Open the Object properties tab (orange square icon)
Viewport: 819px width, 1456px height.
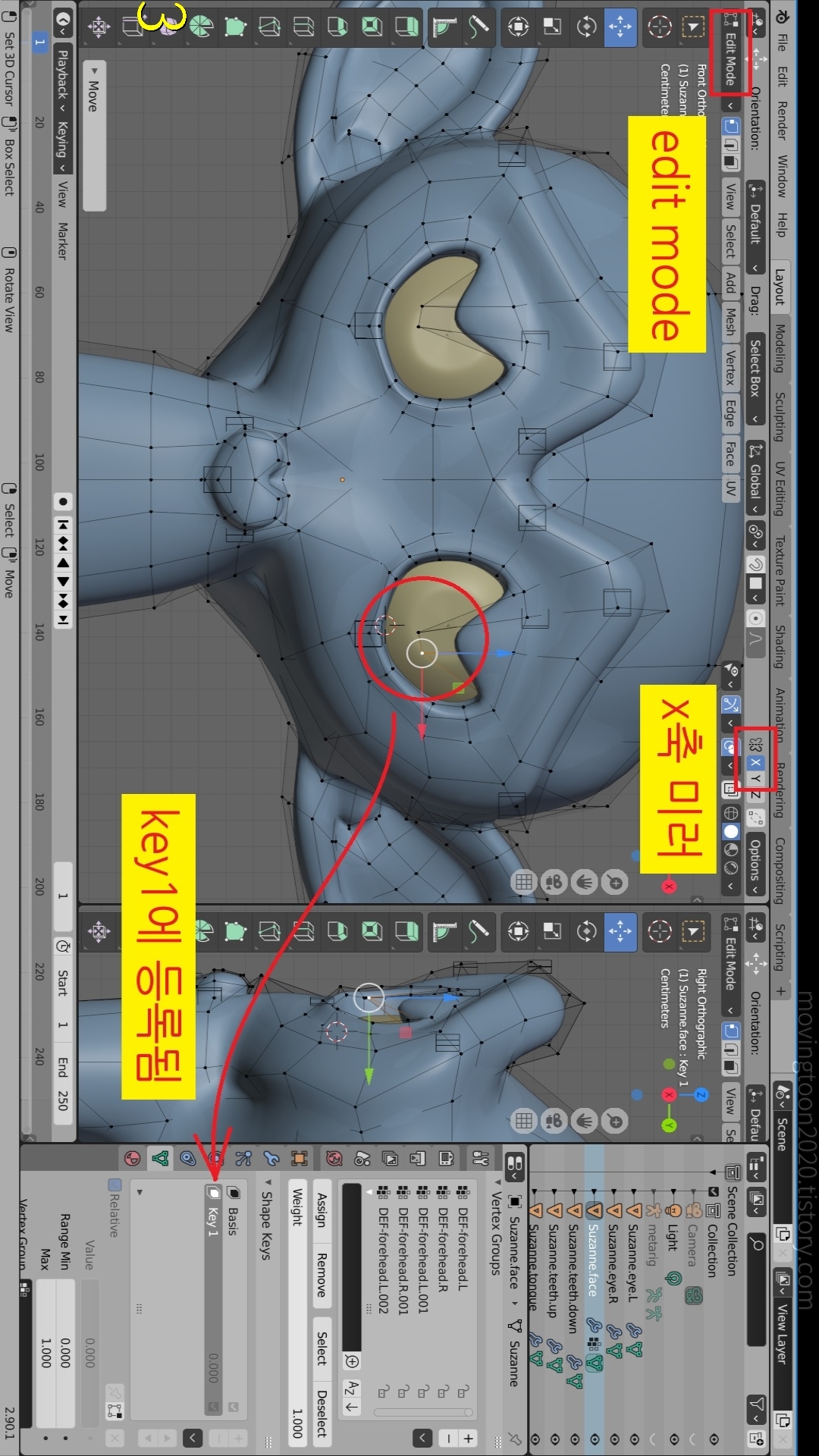(x=300, y=1158)
